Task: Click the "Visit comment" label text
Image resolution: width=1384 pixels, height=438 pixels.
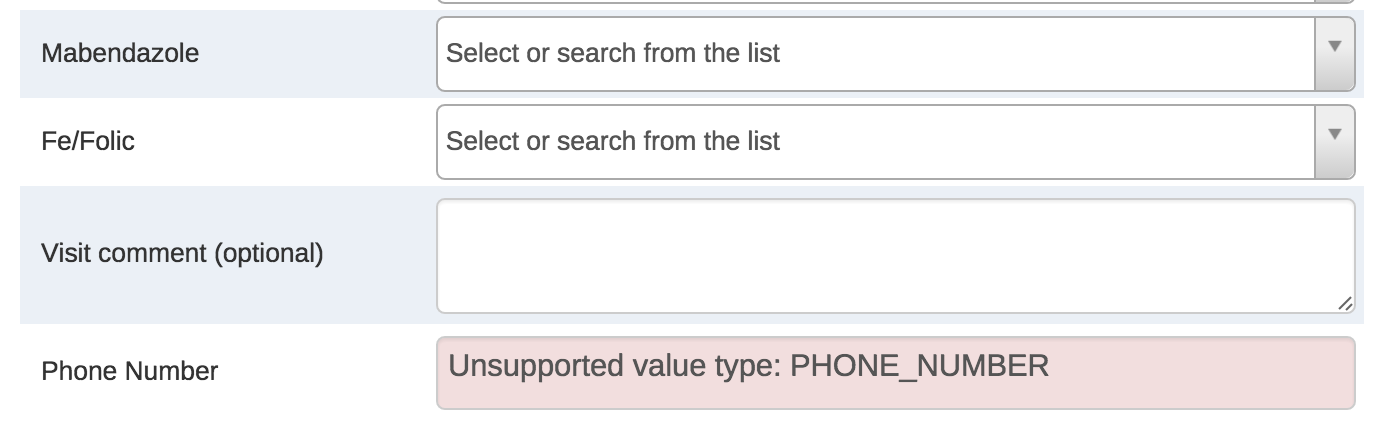Action: point(123,254)
